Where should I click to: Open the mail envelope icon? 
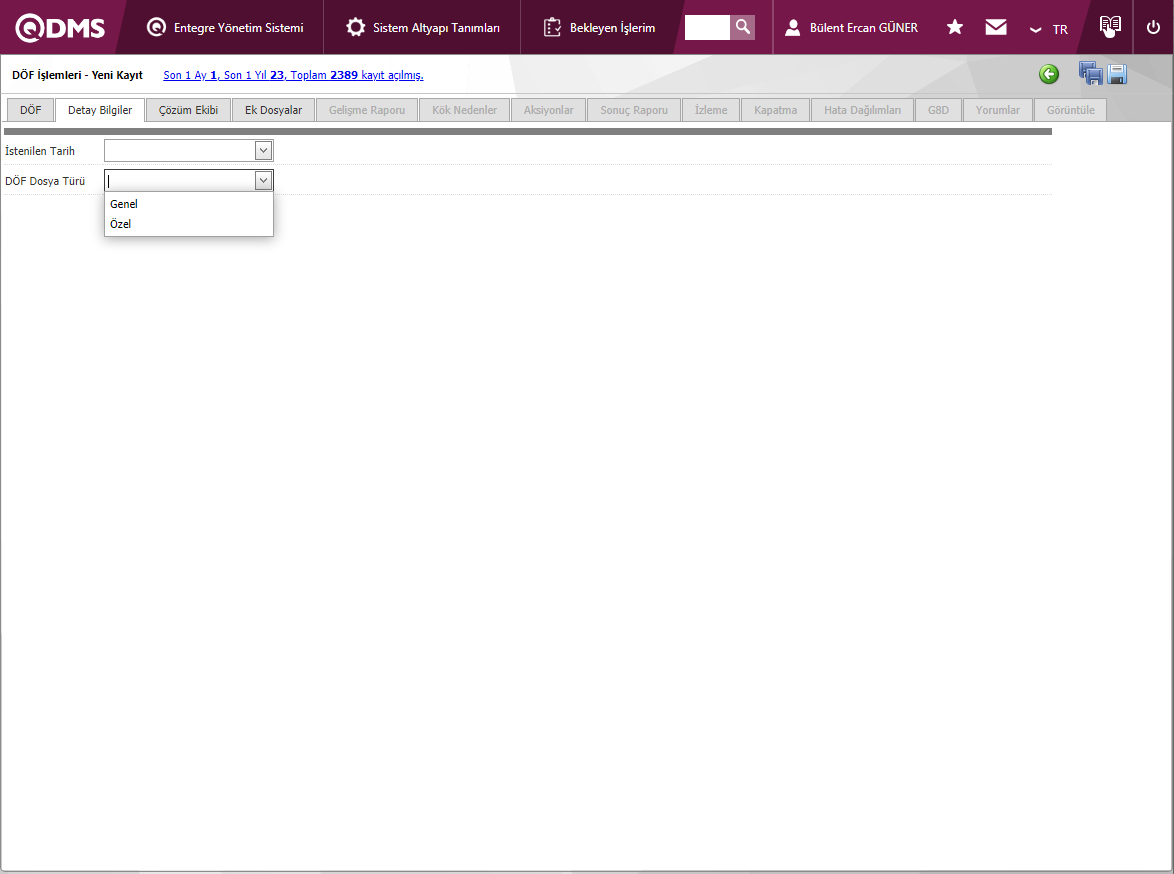996,27
